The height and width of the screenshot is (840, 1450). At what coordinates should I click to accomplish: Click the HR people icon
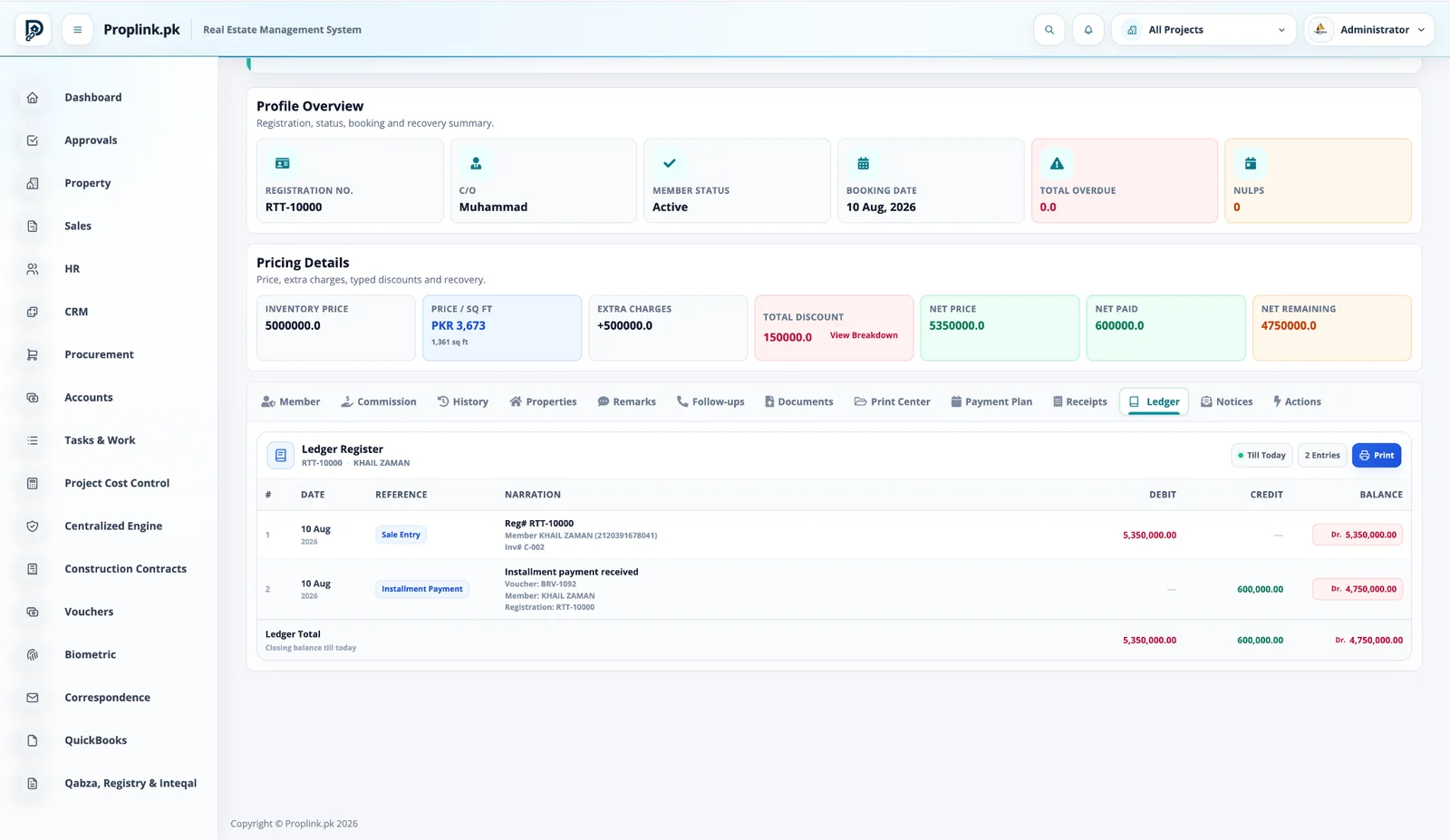coord(33,269)
